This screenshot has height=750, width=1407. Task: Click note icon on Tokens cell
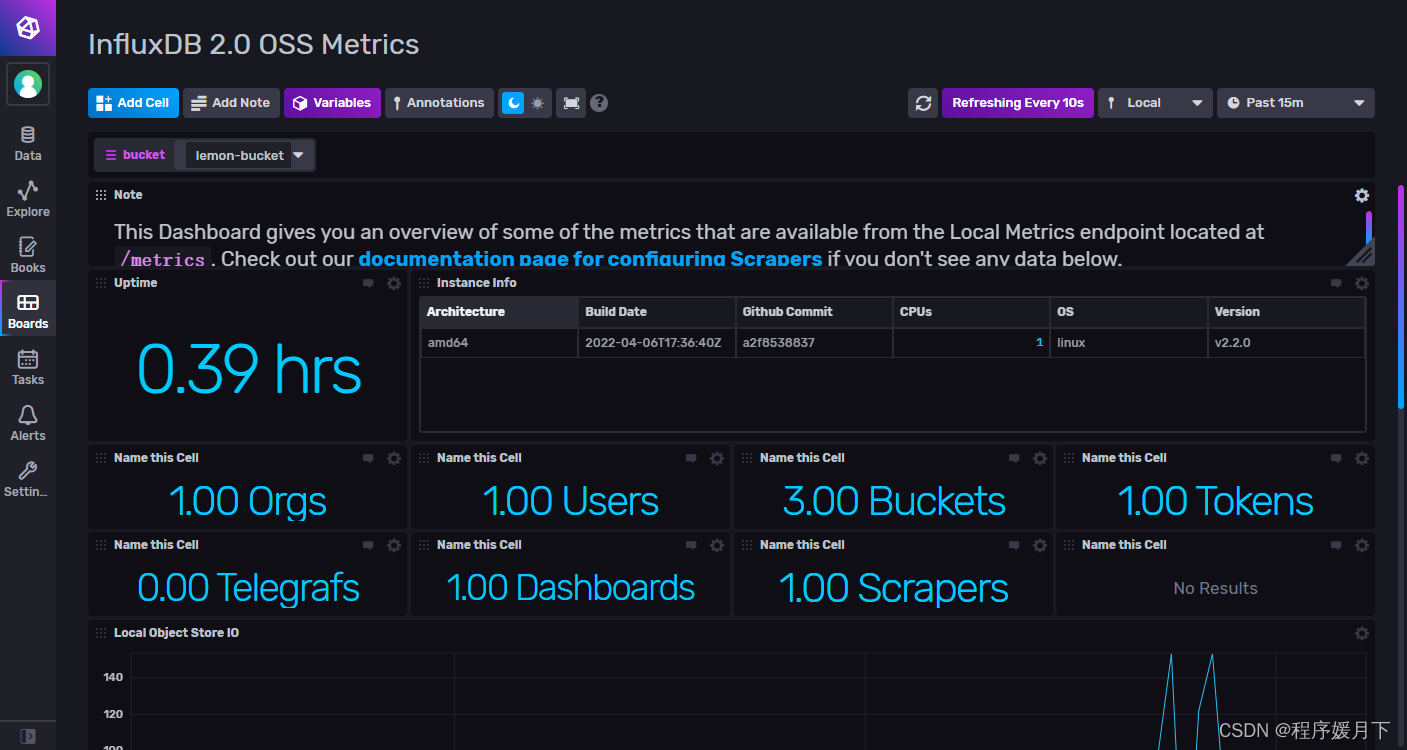coord(1336,458)
